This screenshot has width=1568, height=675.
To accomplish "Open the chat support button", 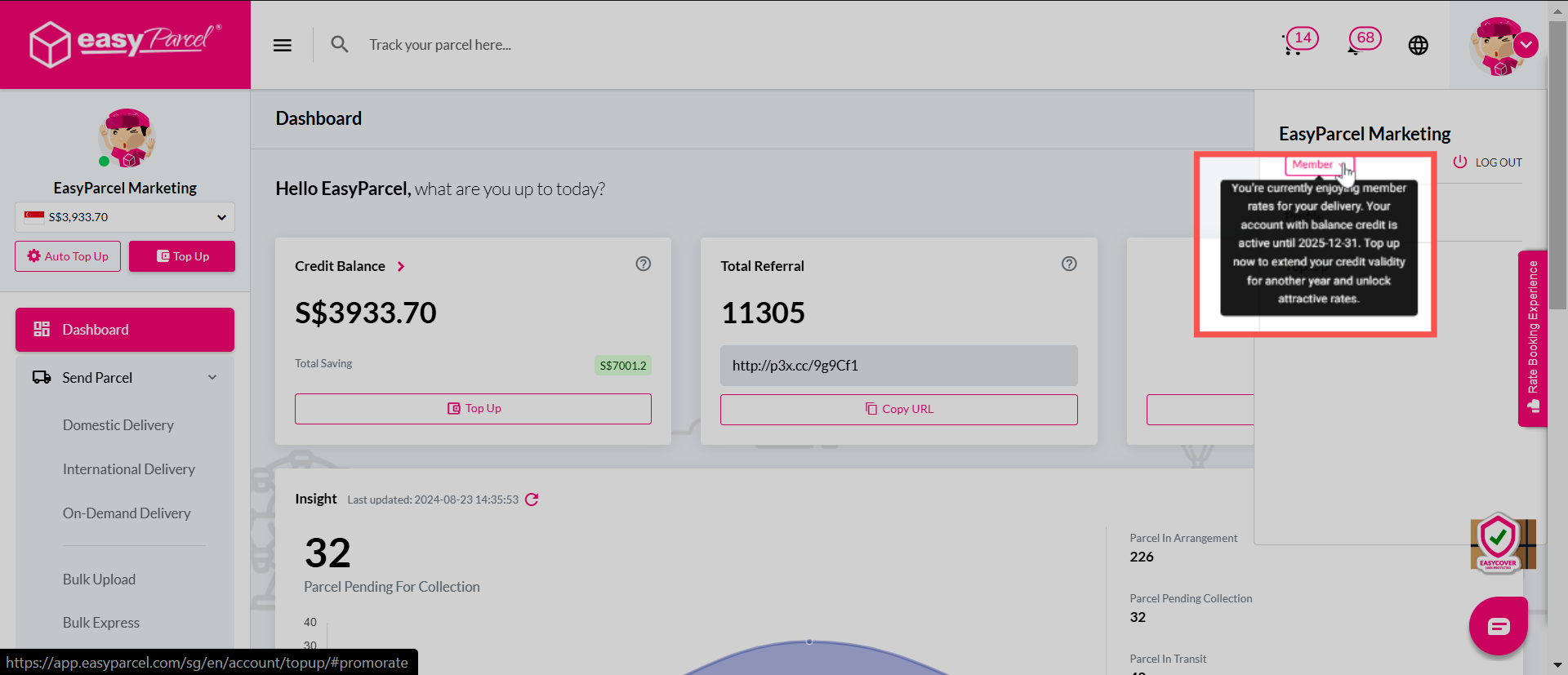I will pos(1499,626).
